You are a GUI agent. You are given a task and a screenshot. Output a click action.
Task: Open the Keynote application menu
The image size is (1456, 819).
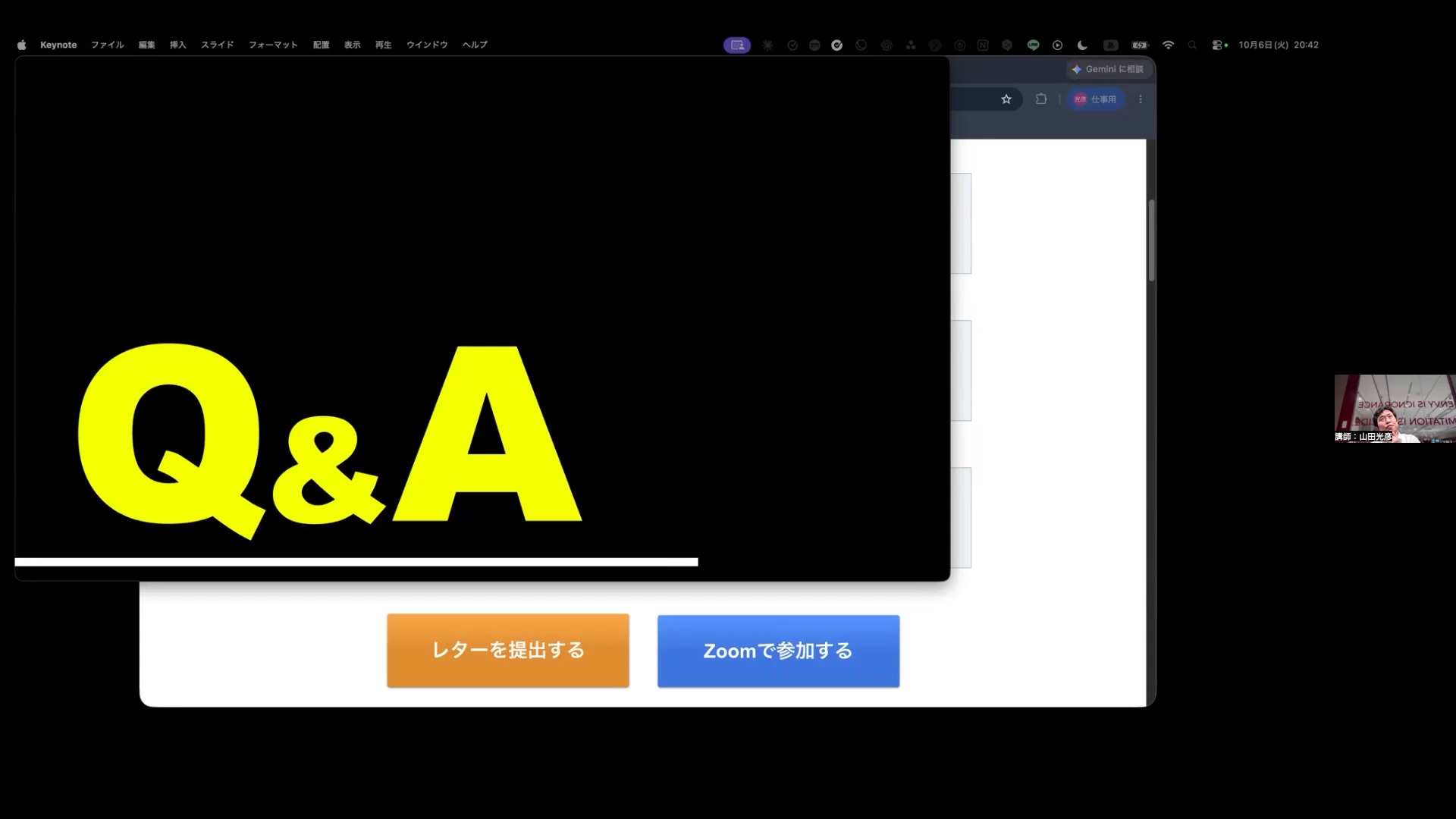58,45
